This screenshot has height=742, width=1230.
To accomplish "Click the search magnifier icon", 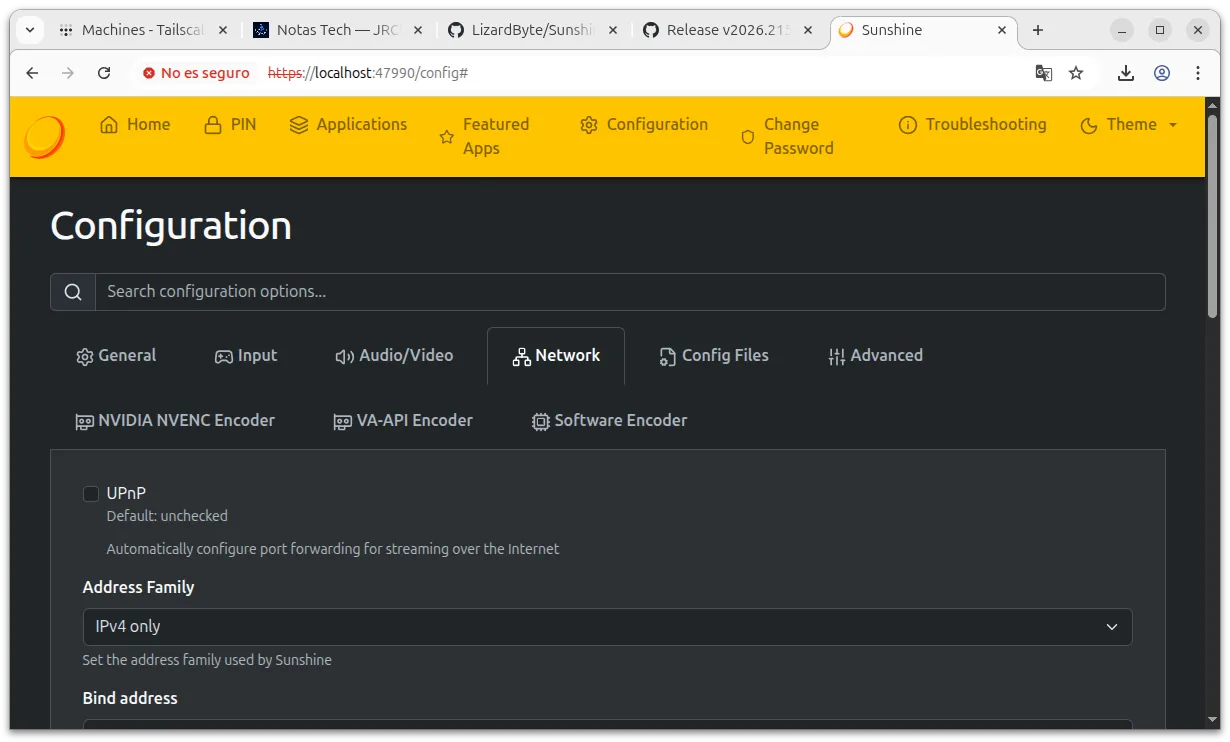I will [x=73, y=292].
